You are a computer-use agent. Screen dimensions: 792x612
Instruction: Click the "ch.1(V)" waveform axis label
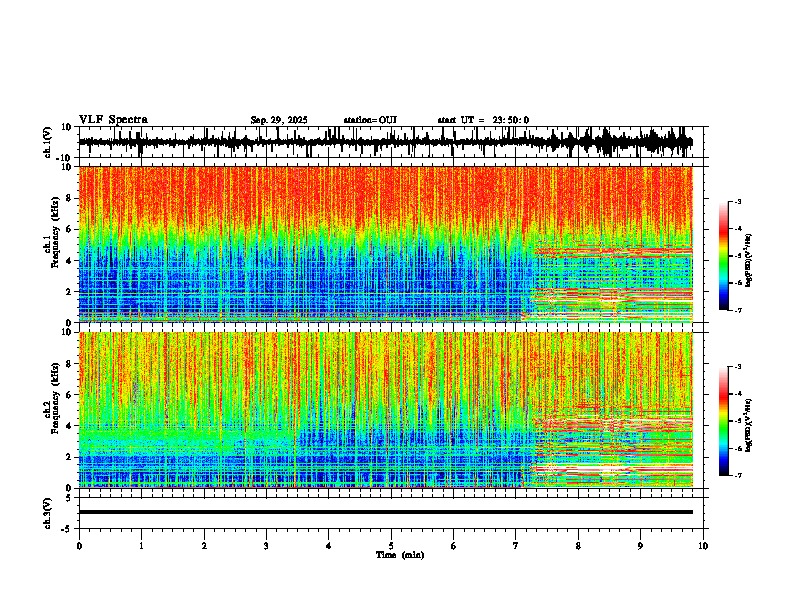point(48,142)
